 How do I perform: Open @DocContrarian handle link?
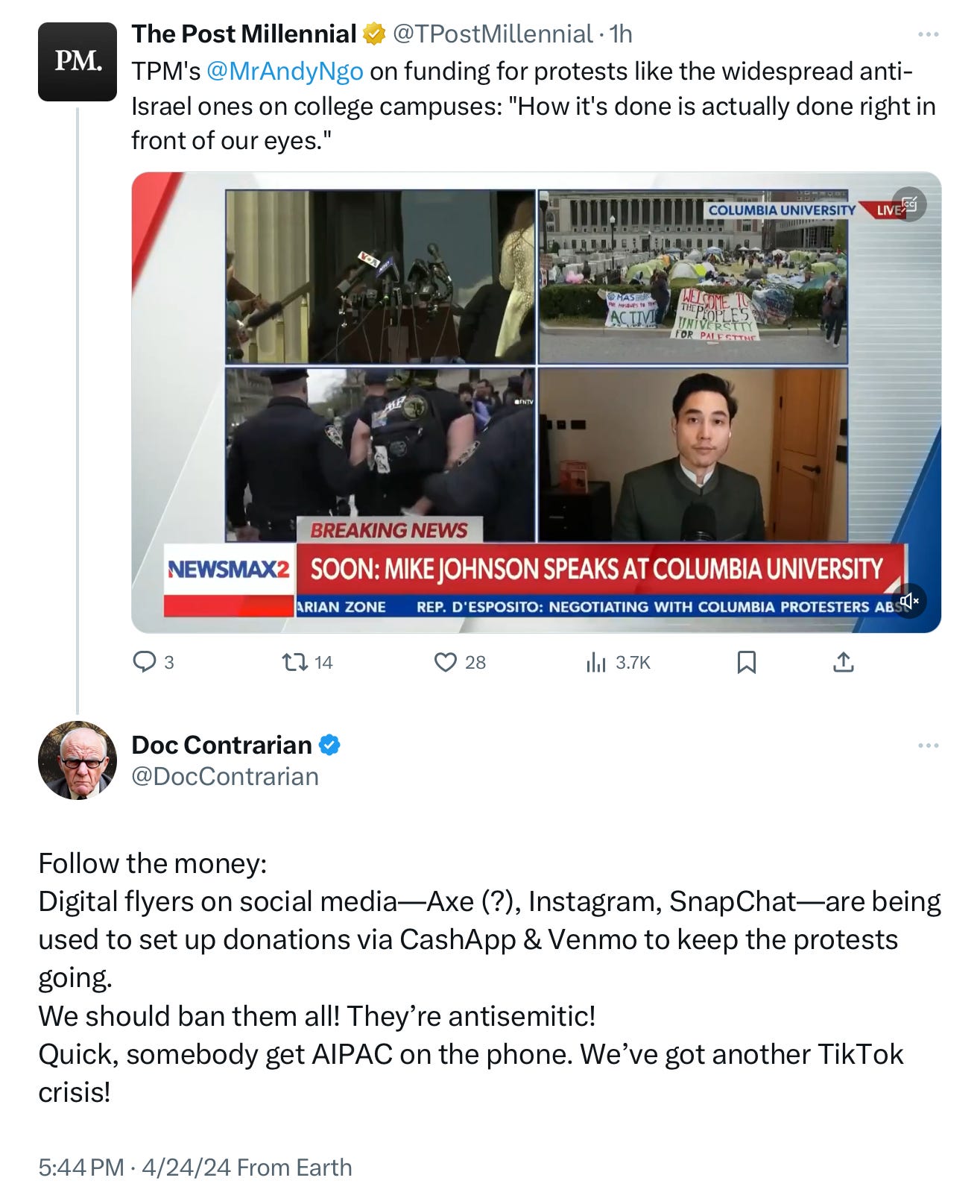[225, 776]
